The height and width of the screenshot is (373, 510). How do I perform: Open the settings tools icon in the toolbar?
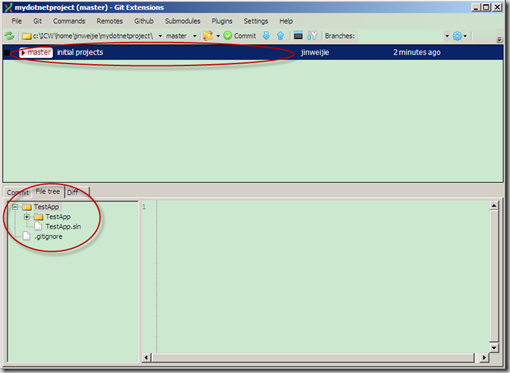[x=312, y=36]
